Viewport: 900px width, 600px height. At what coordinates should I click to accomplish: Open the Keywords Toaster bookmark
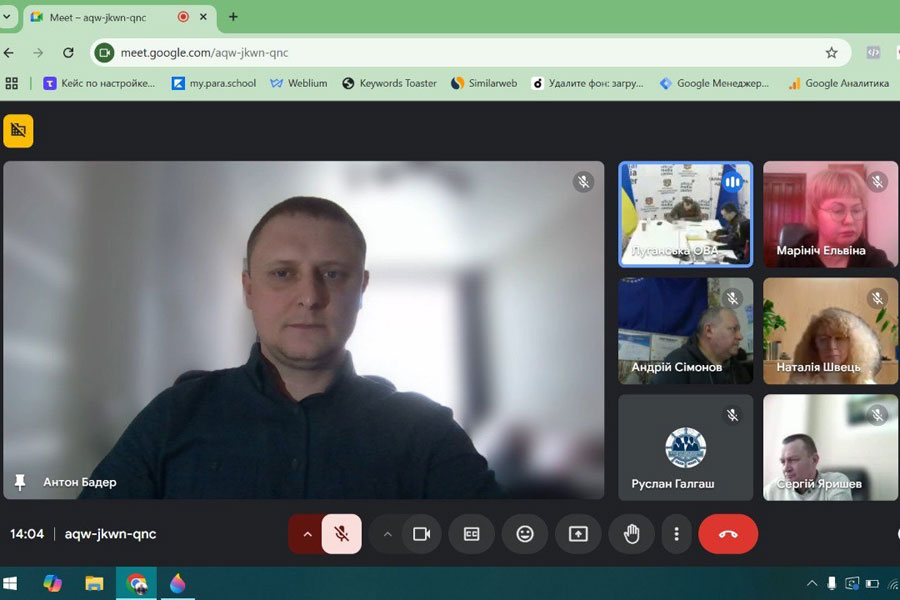(389, 83)
